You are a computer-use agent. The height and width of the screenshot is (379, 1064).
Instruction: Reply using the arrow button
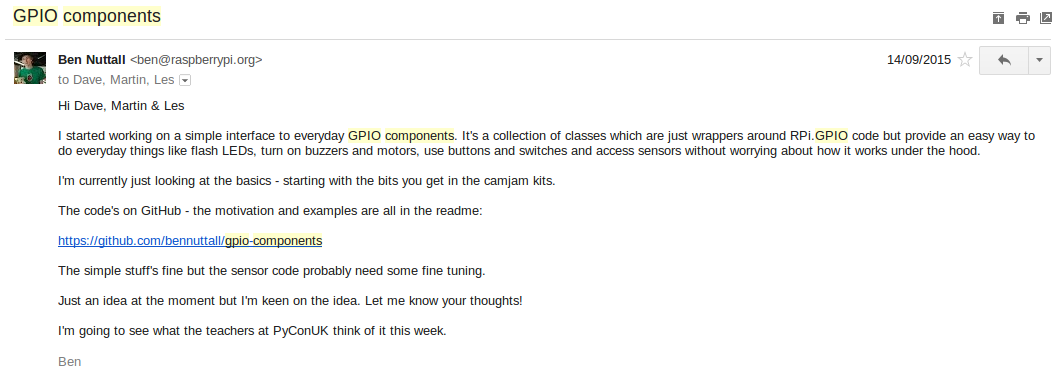coord(1004,60)
